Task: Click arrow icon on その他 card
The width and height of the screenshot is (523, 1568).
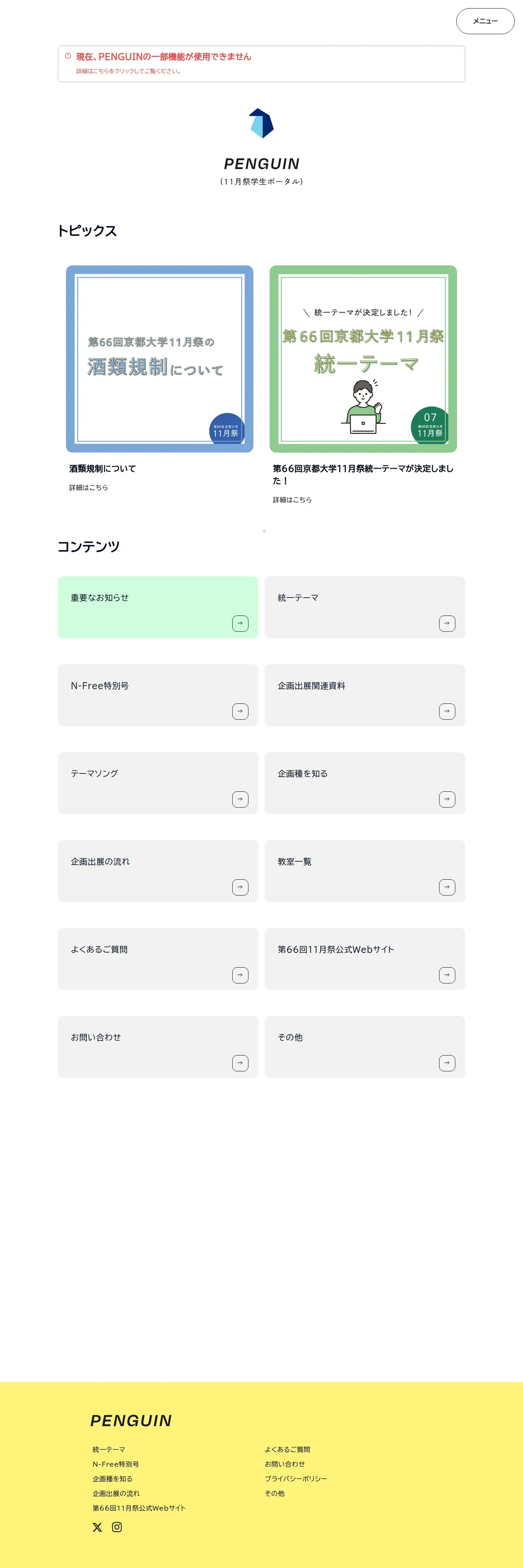Action: click(447, 1063)
